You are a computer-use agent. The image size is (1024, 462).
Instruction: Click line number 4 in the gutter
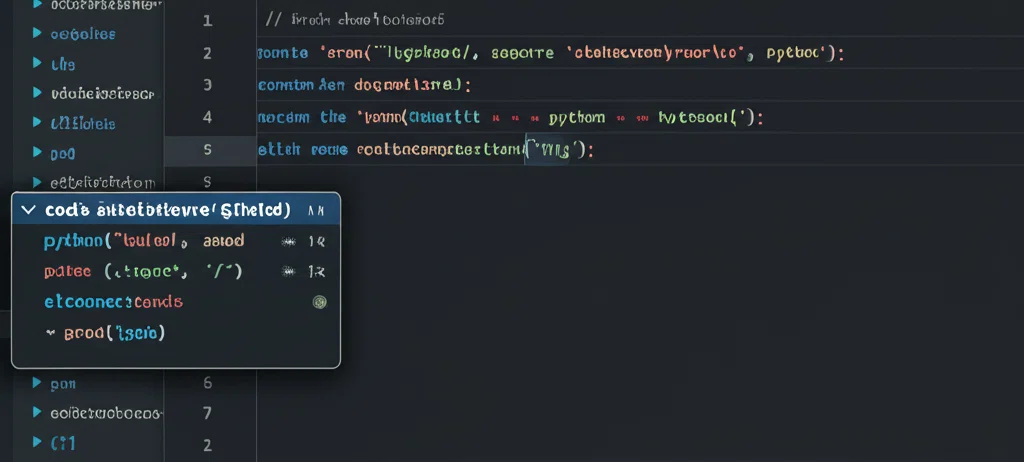click(208, 118)
